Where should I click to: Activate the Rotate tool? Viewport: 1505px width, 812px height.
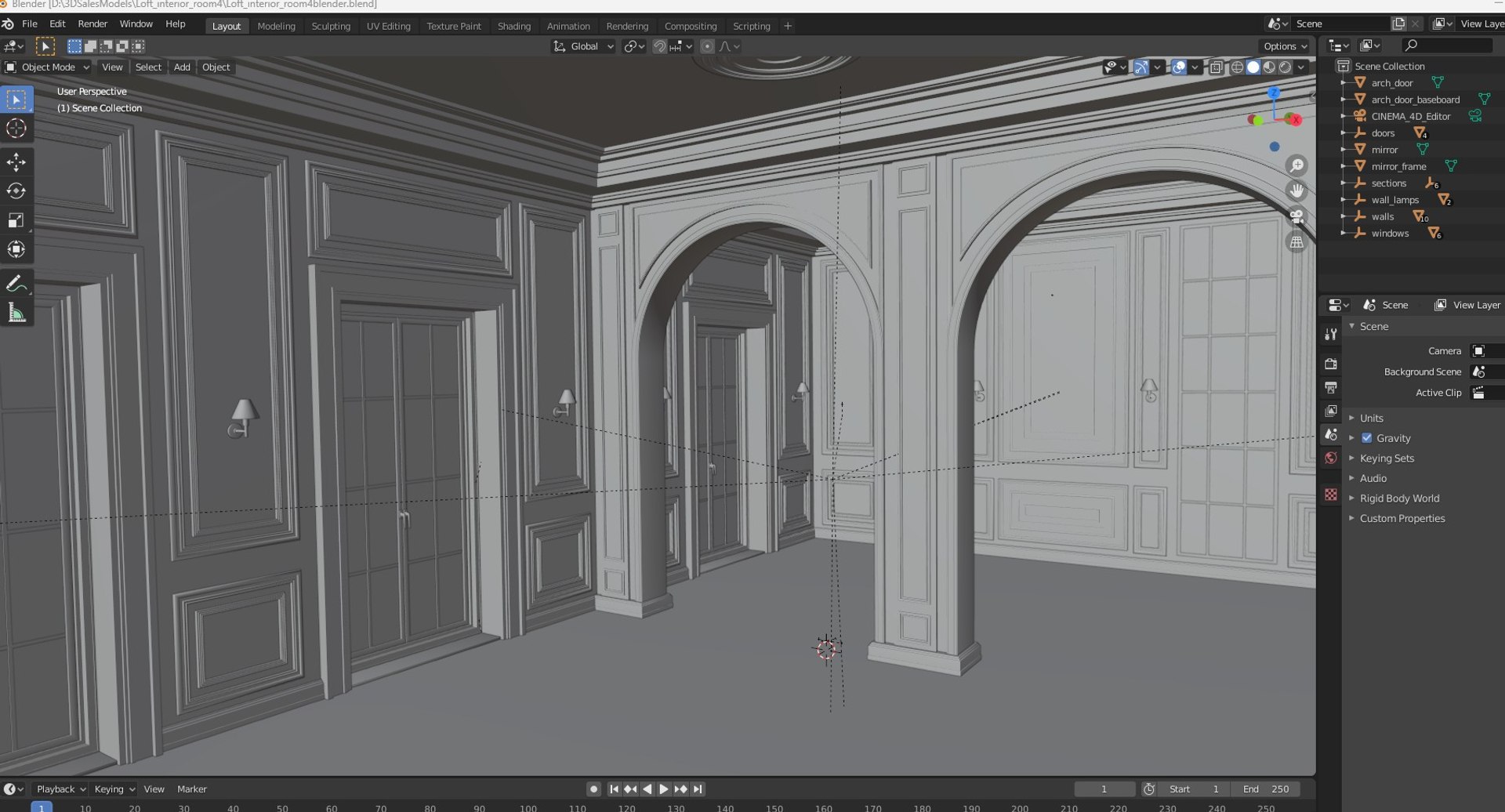(x=16, y=191)
